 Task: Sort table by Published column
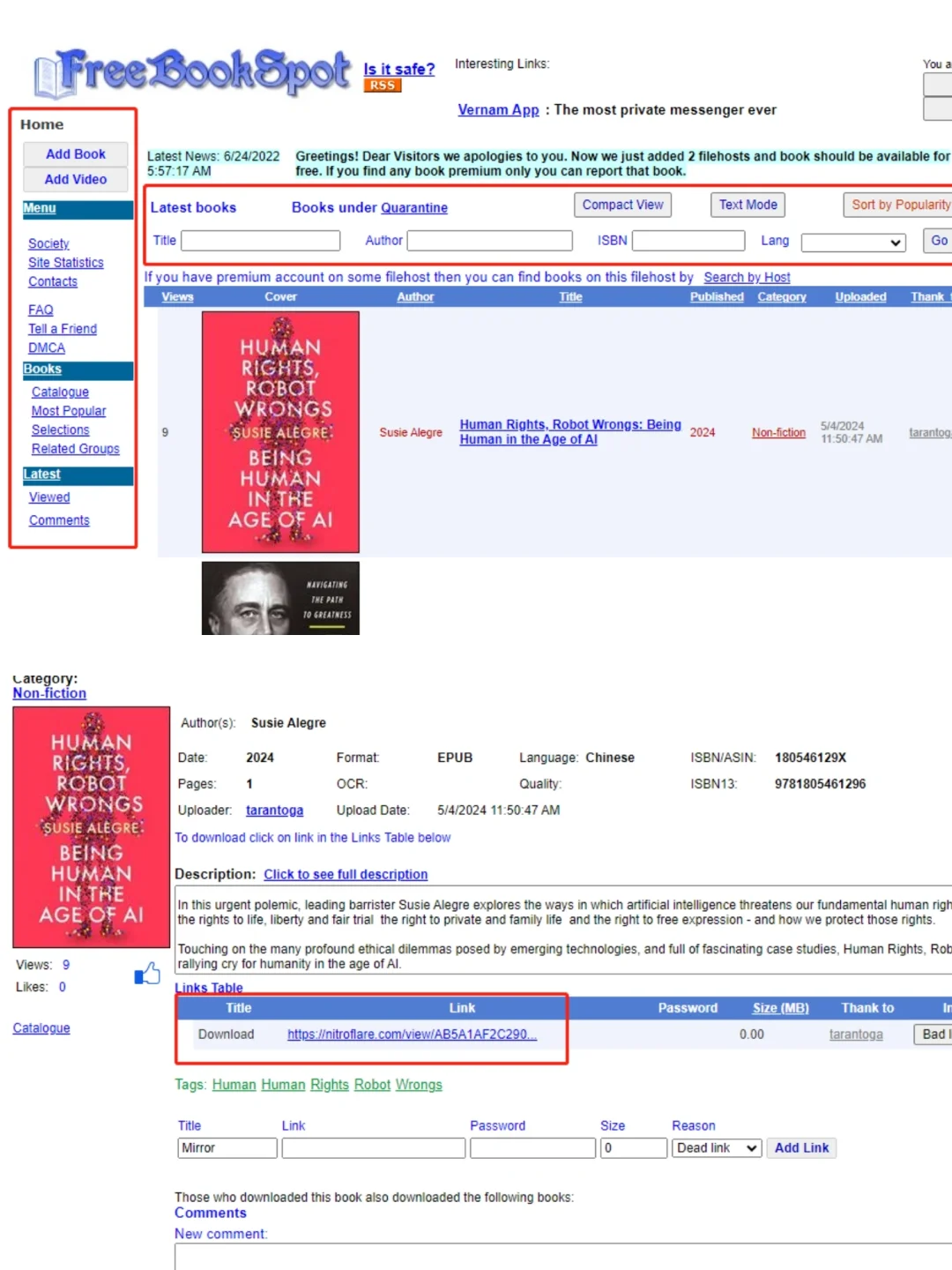pyautogui.click(x=717, y=297)
